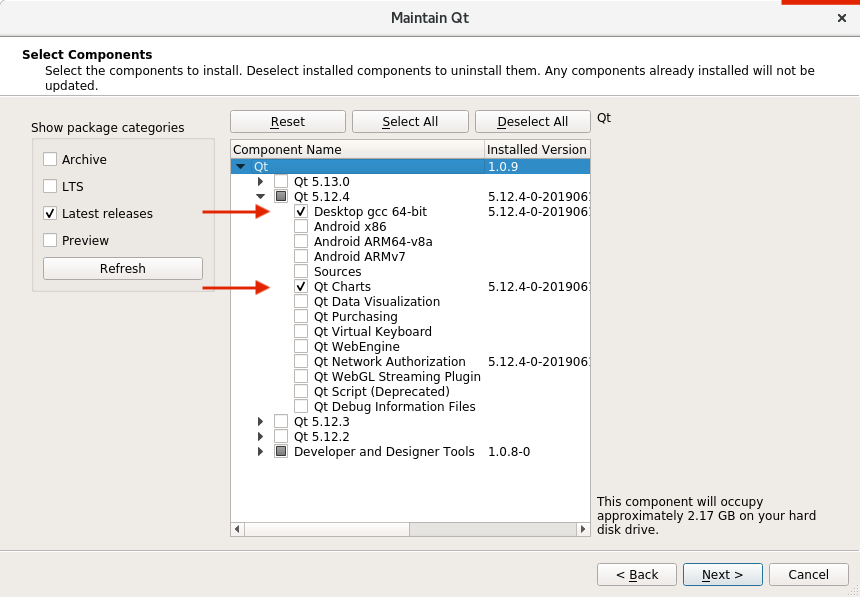
Task: Enable the LTS package category
Action: [x=50, y=186]
